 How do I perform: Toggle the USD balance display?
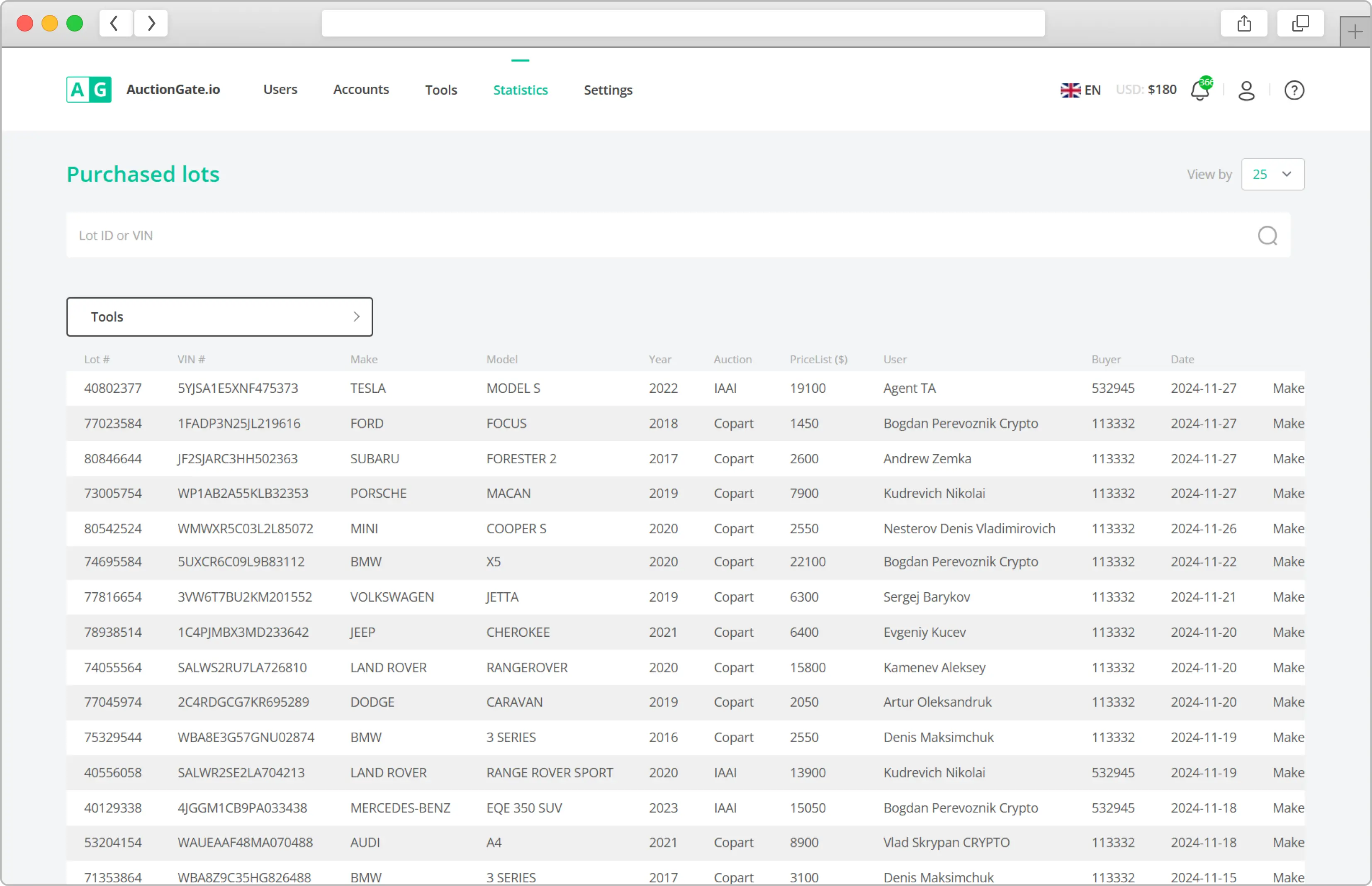click(x=1146, y=90)
